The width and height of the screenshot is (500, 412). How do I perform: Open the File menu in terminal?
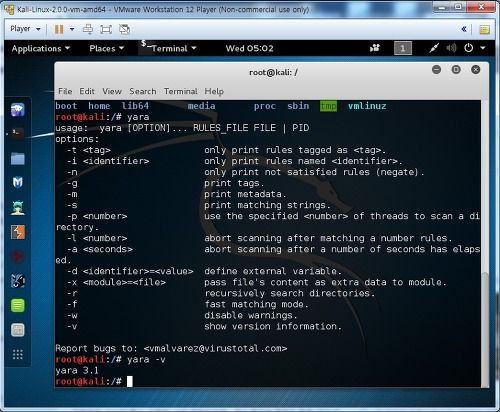[x=65, y=91]
